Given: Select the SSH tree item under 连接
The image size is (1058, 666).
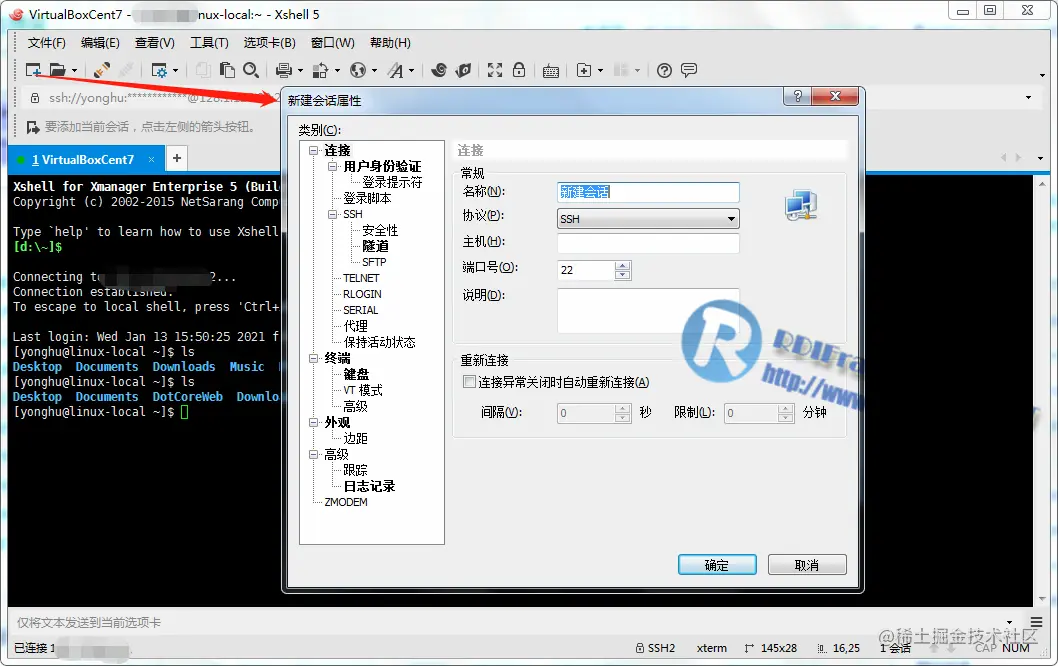Looking at the screenshot, I should [352, 214].
